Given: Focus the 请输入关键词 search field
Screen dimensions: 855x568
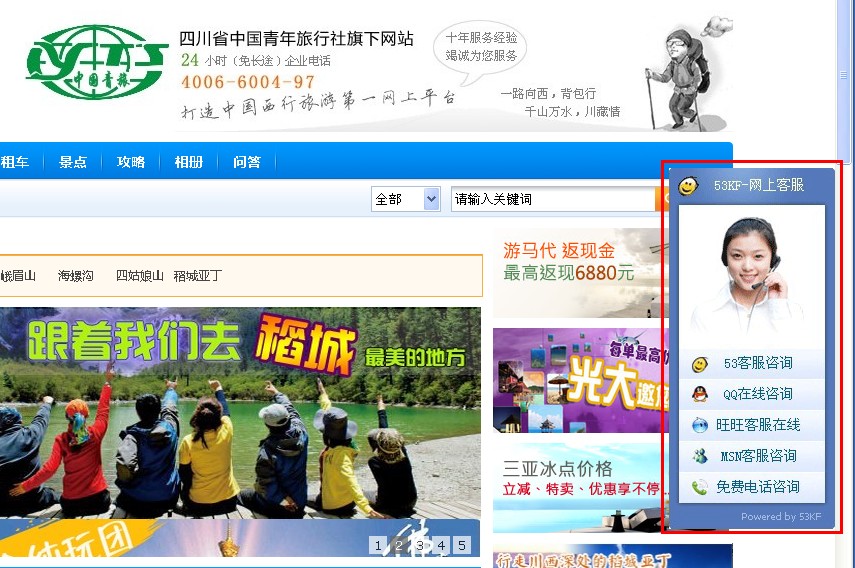Looking at the screenshot, I should coord(550,199).
